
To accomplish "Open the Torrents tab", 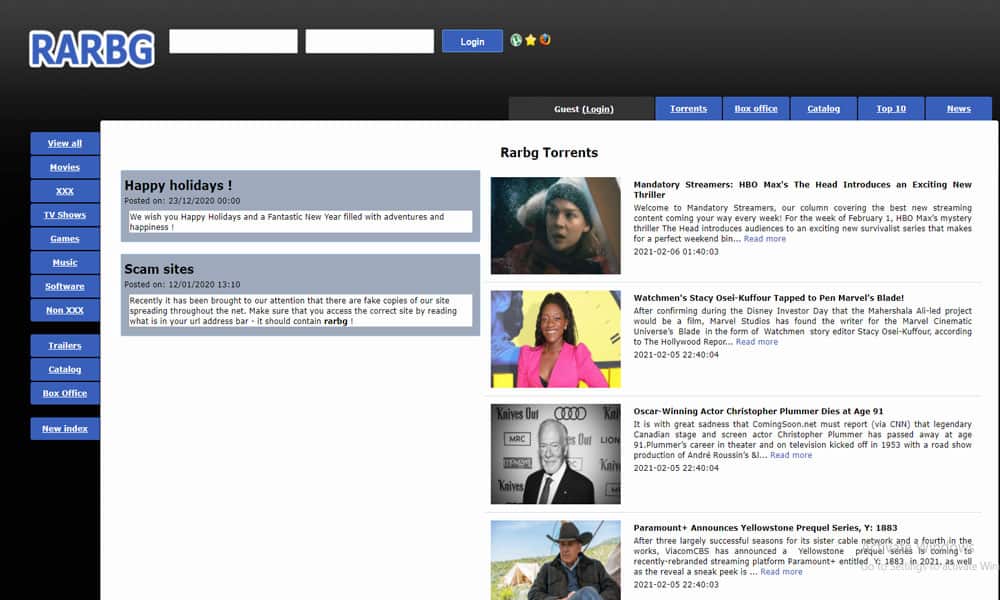I will tap(689, 108).
